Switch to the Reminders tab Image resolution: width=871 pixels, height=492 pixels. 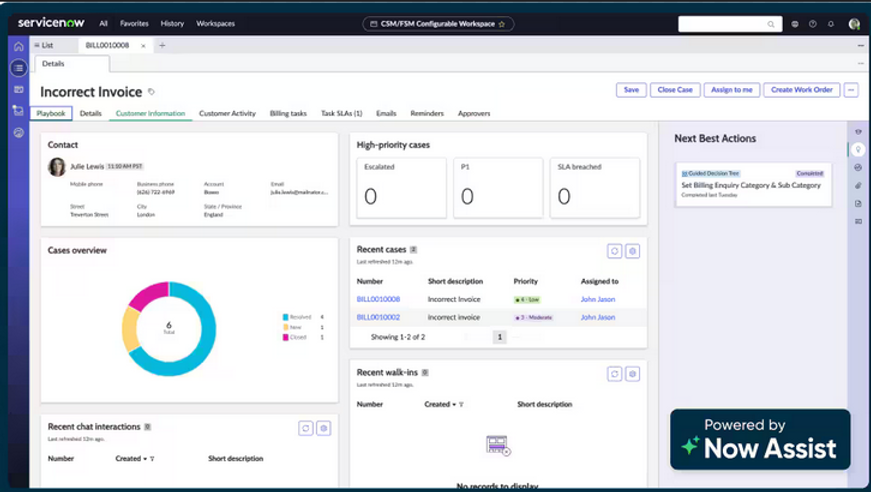(427, 113)
